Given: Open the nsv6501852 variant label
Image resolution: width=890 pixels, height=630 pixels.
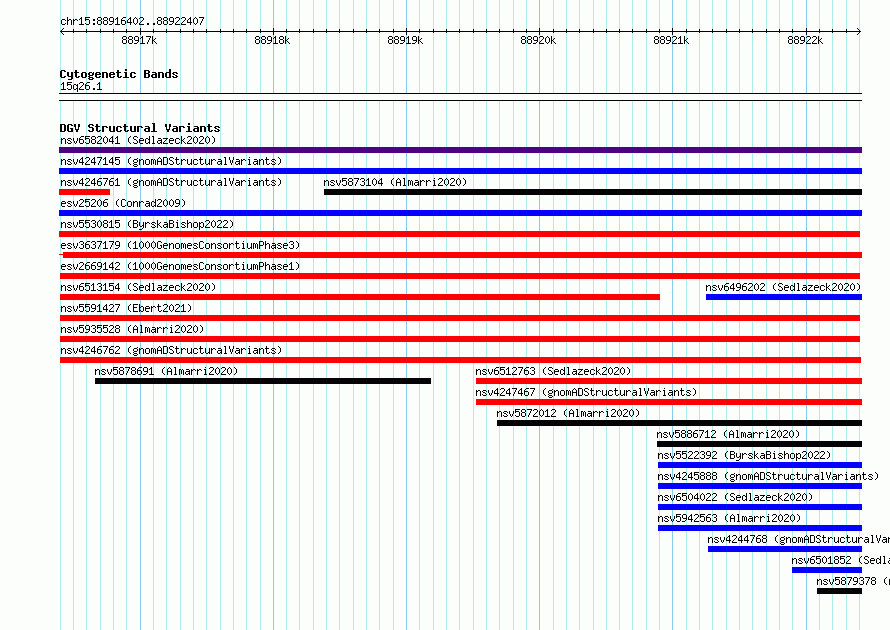Looking at the screenshot, I should tap(840, 560).
